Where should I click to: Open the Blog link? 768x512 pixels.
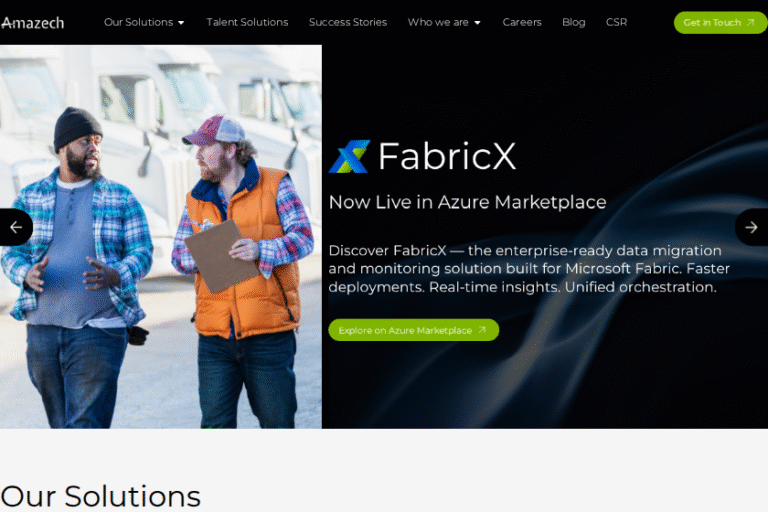[573, 22]
